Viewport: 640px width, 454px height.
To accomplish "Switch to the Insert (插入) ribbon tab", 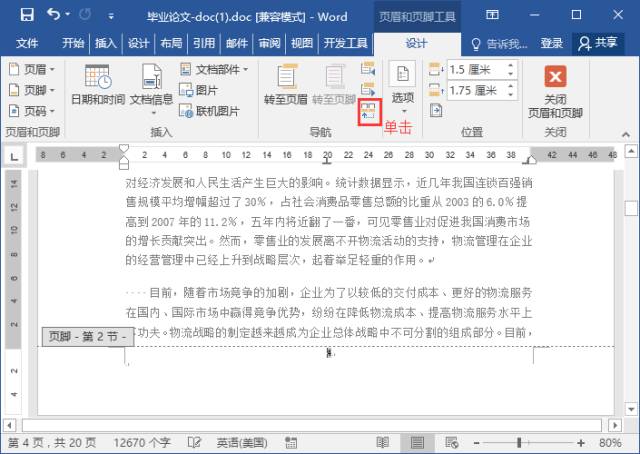I will 105,43.
